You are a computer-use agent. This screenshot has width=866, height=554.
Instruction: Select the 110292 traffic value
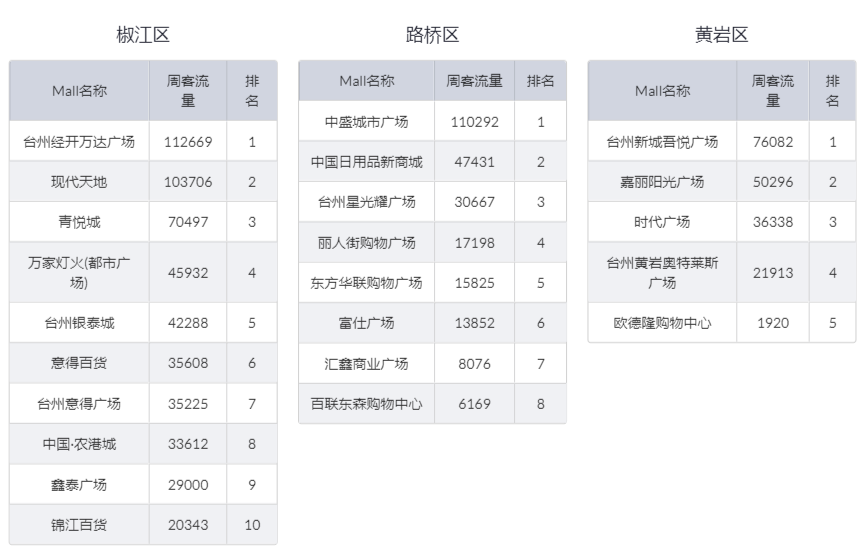pyautogui.click(x=474, y=122)
